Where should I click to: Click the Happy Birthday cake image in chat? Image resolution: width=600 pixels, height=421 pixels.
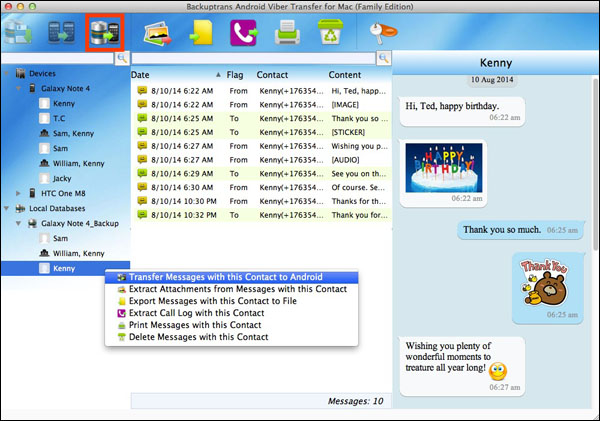tap(444, 168)
